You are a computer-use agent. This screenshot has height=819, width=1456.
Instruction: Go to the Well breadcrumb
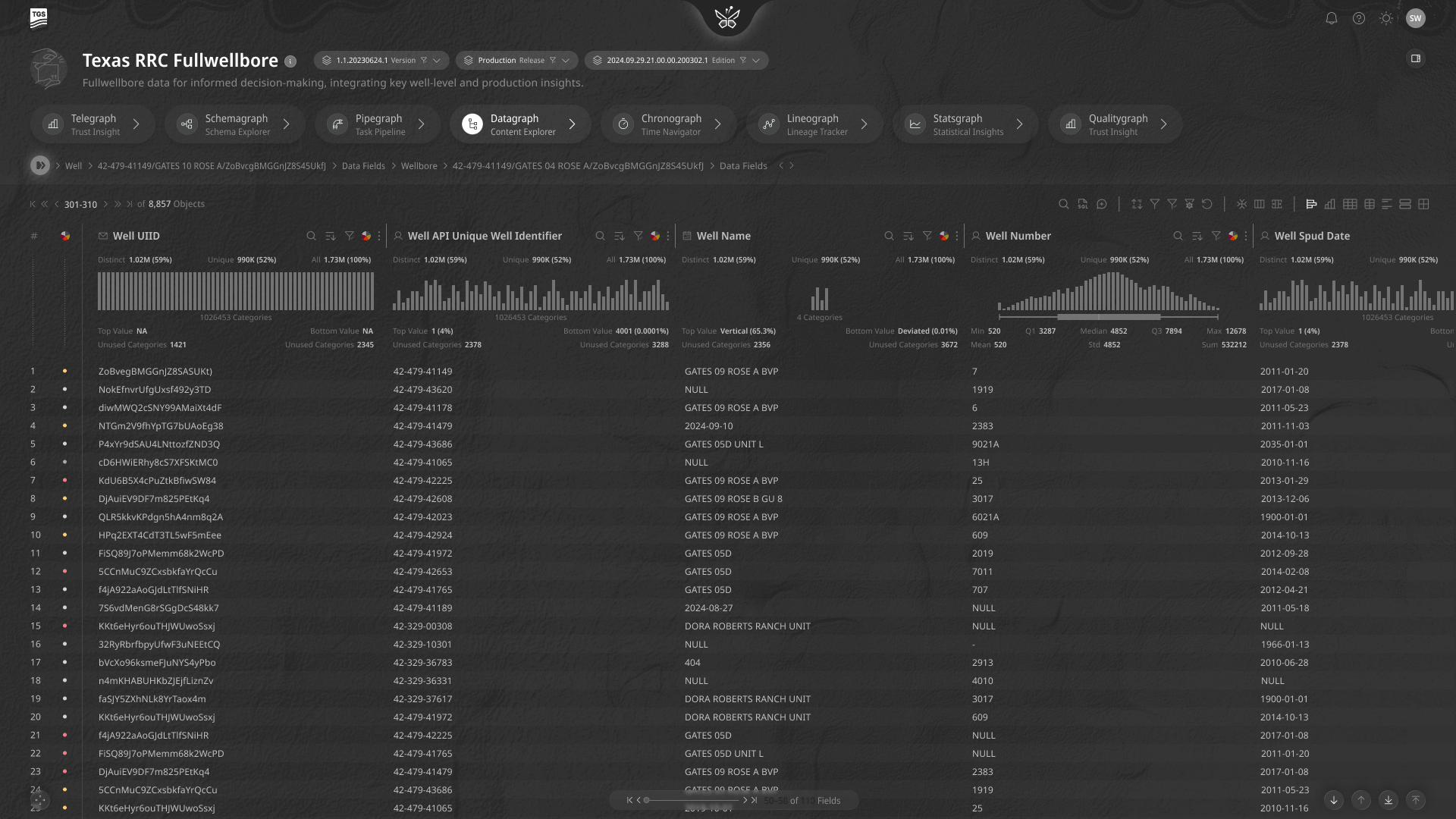pyautogui.click(x=74, y=166)
